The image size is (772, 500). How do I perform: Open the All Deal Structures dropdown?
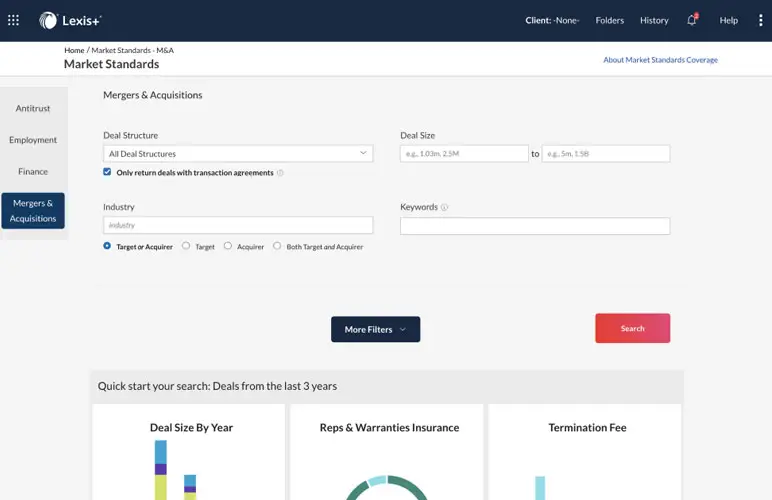pyautogui.click(x=238, y=154)
